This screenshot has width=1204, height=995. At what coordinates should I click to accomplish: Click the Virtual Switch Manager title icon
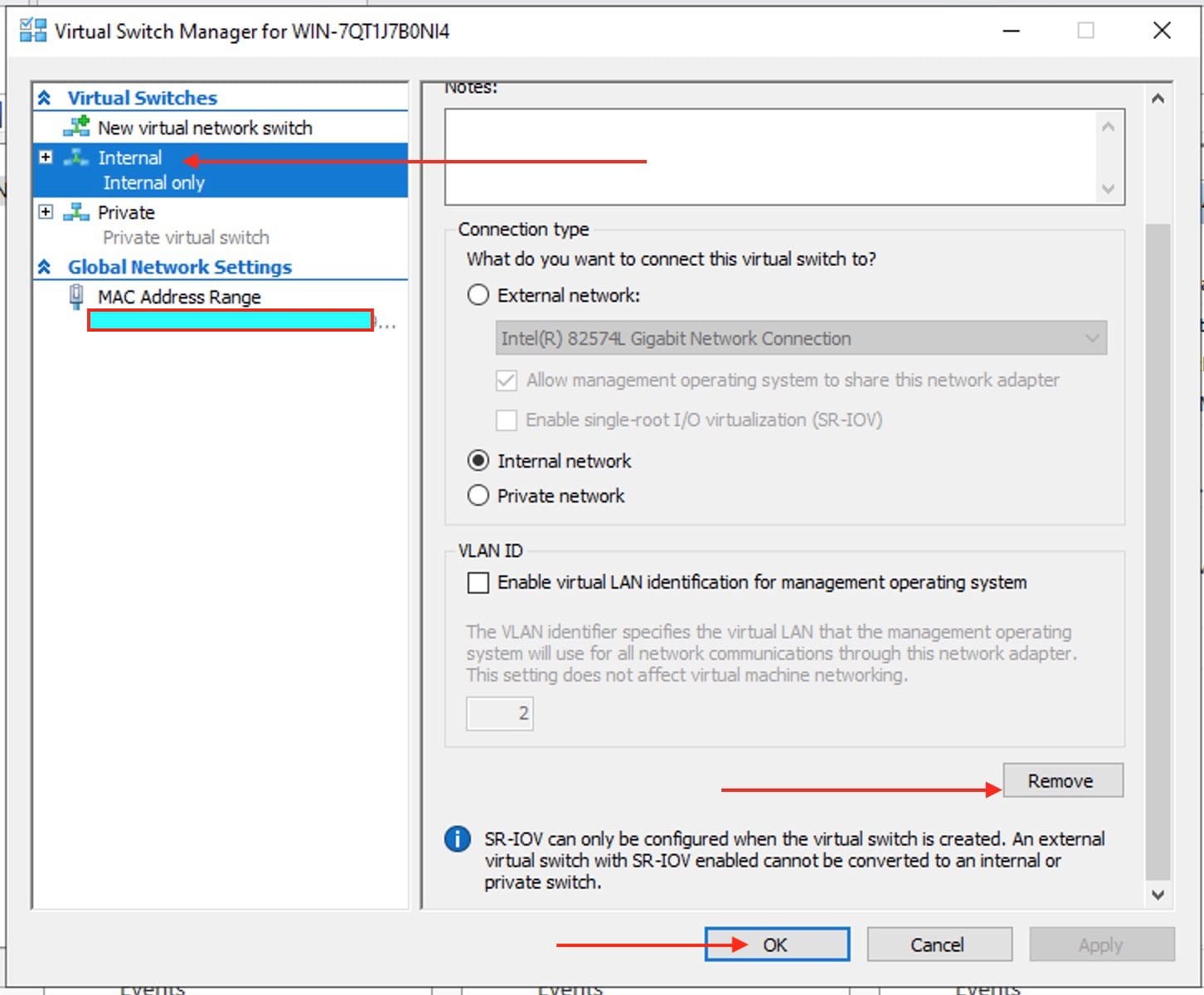coord(33,31)
